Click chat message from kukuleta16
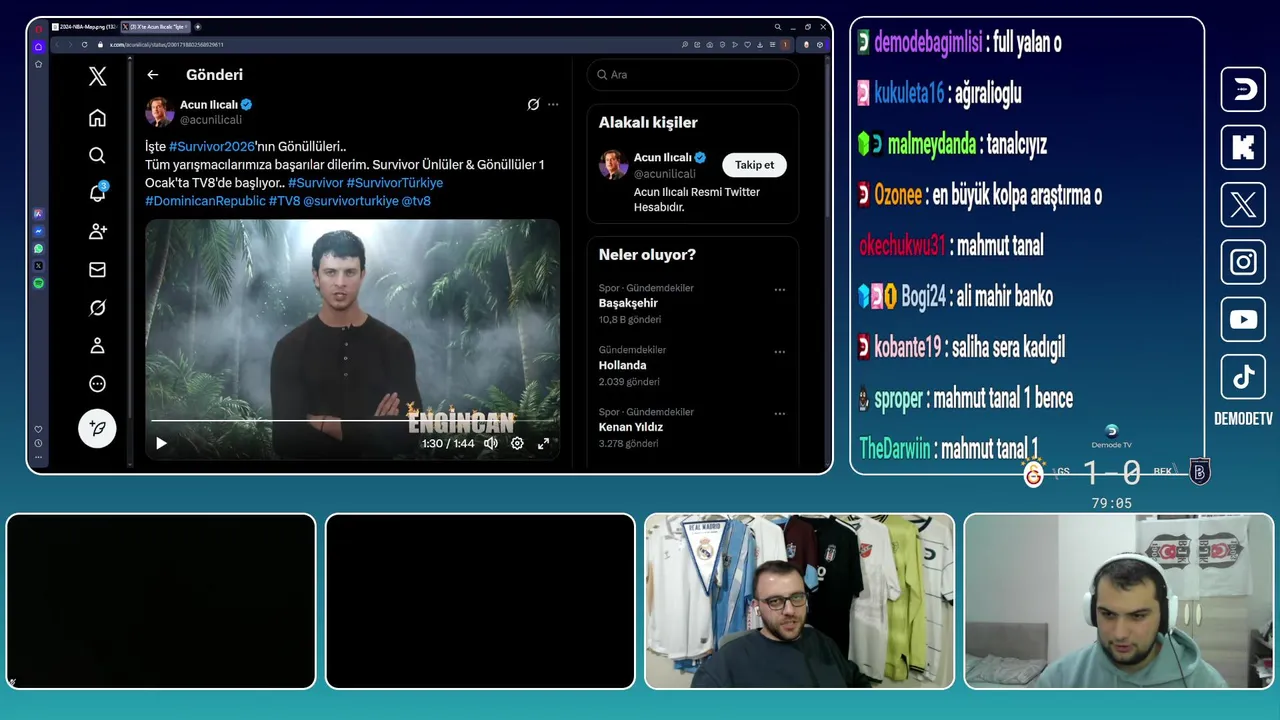The image size is (1280, 720). (x=940, y=94)
